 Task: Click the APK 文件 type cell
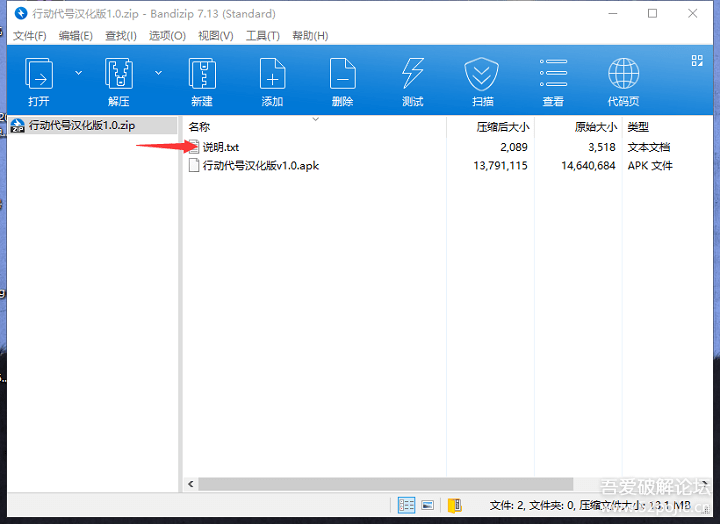[650, 166]
